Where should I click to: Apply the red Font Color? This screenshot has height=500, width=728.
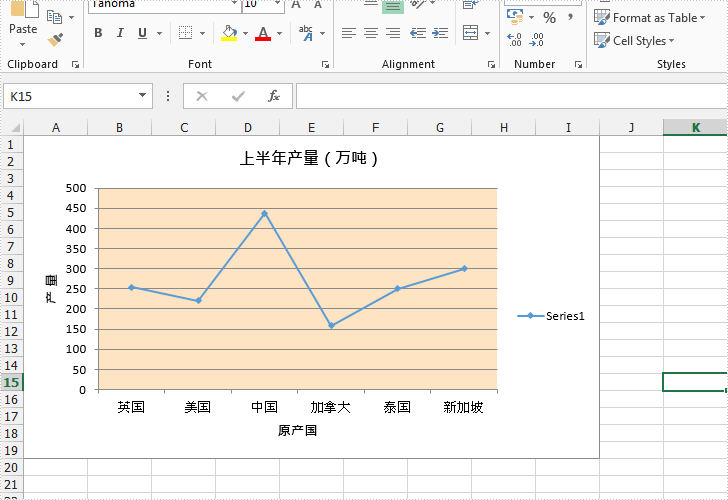pos(263,33)
